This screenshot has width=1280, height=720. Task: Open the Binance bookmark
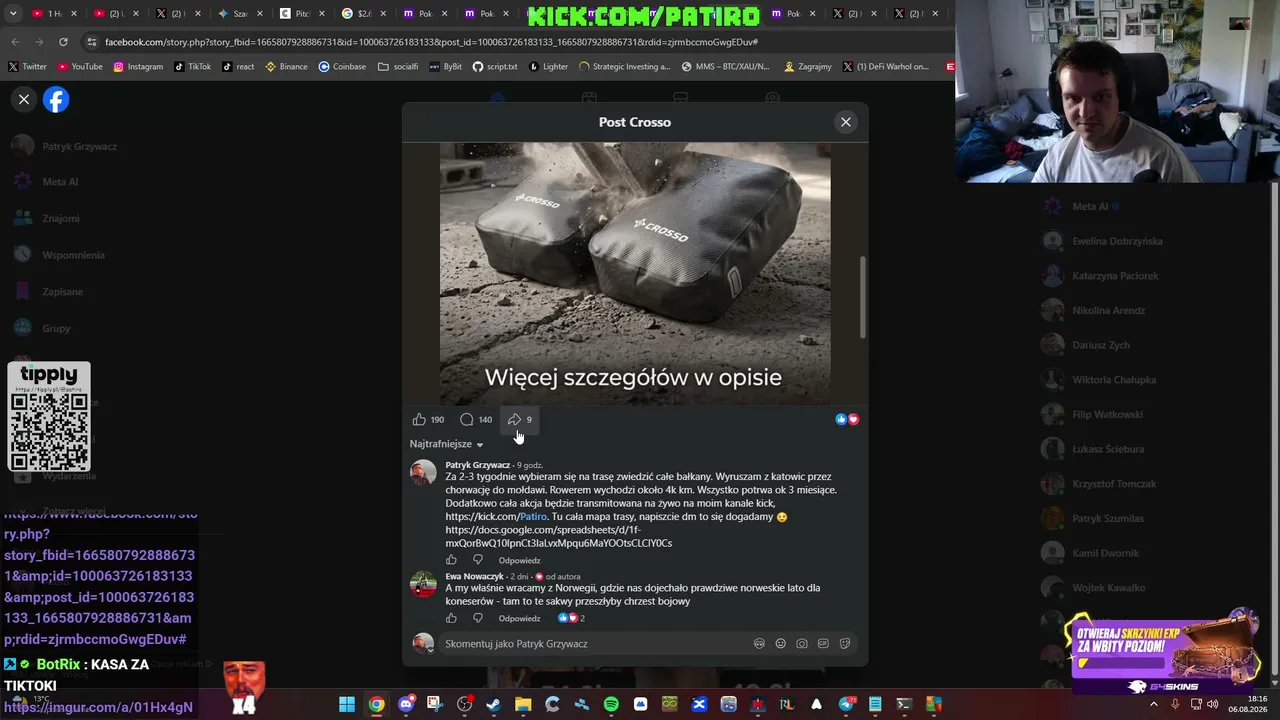[x=287, y=67]
